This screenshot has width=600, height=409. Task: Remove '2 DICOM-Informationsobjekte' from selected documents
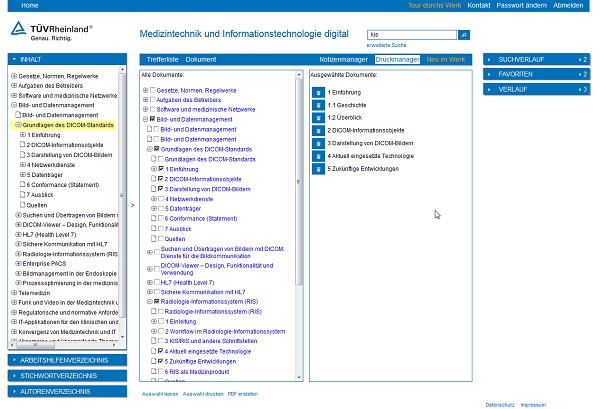click(318, 130)
